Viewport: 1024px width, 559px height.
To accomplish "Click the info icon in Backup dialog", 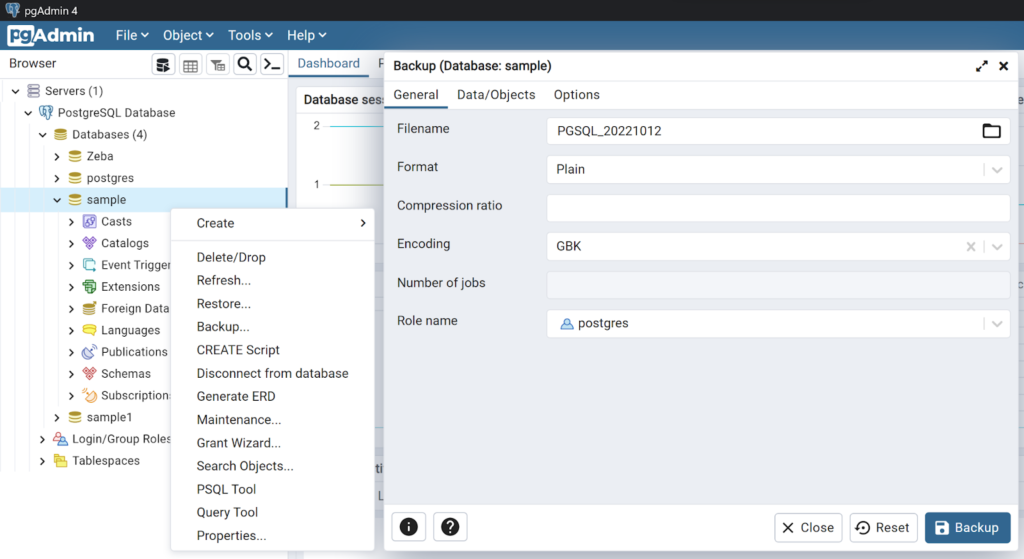I will (x=409, y=527).
